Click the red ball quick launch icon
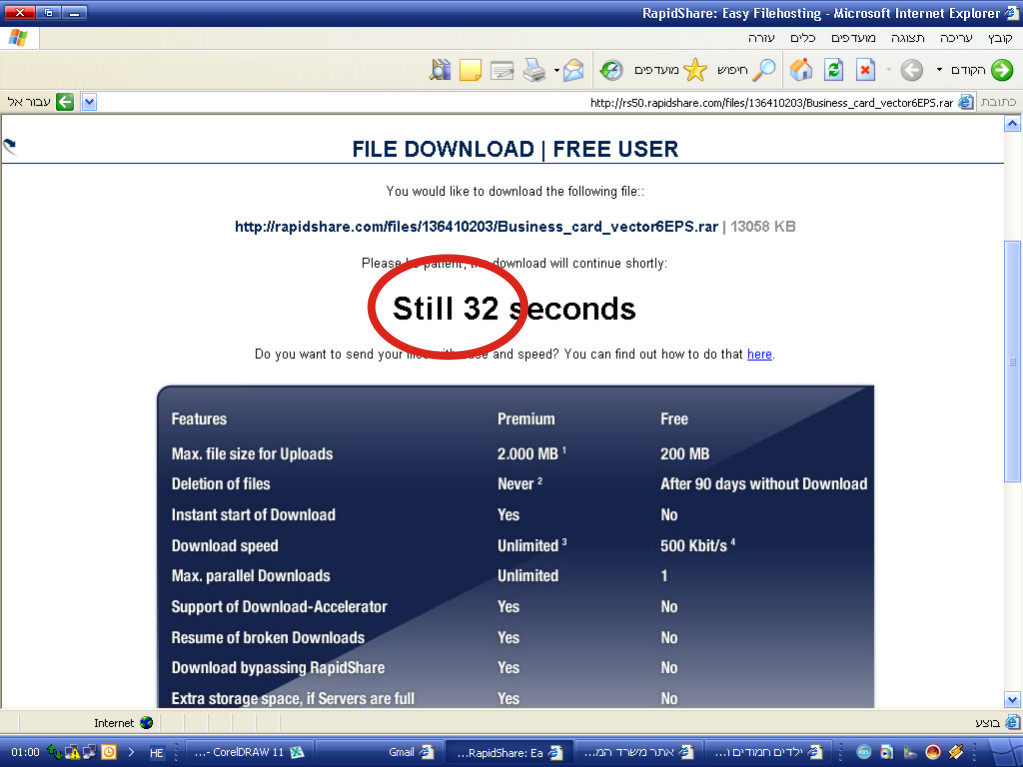This screenshot has height=767, width=1023. click(x=933, y=752)
